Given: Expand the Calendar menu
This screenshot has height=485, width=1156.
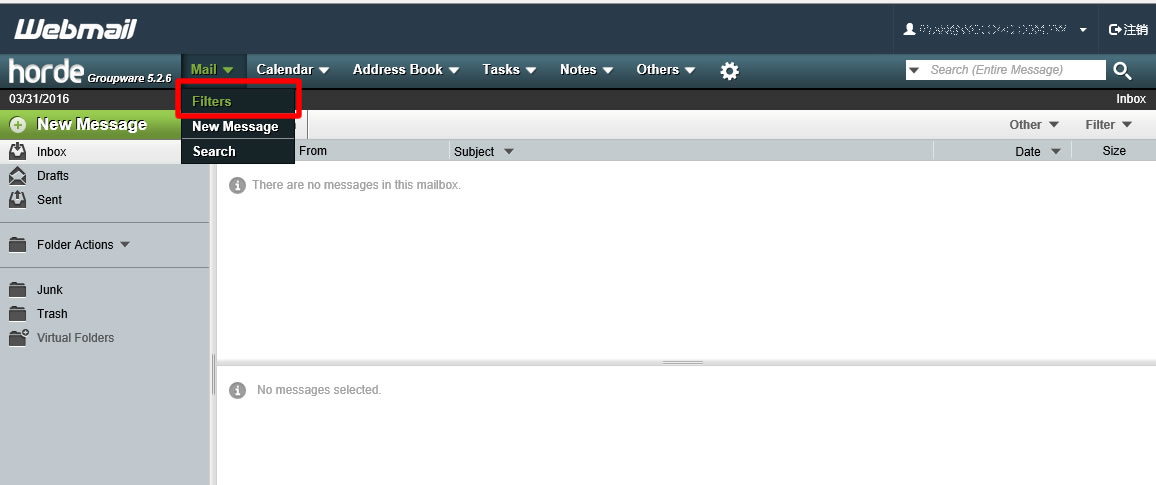Looking at the screenshot, I should 292,70.
